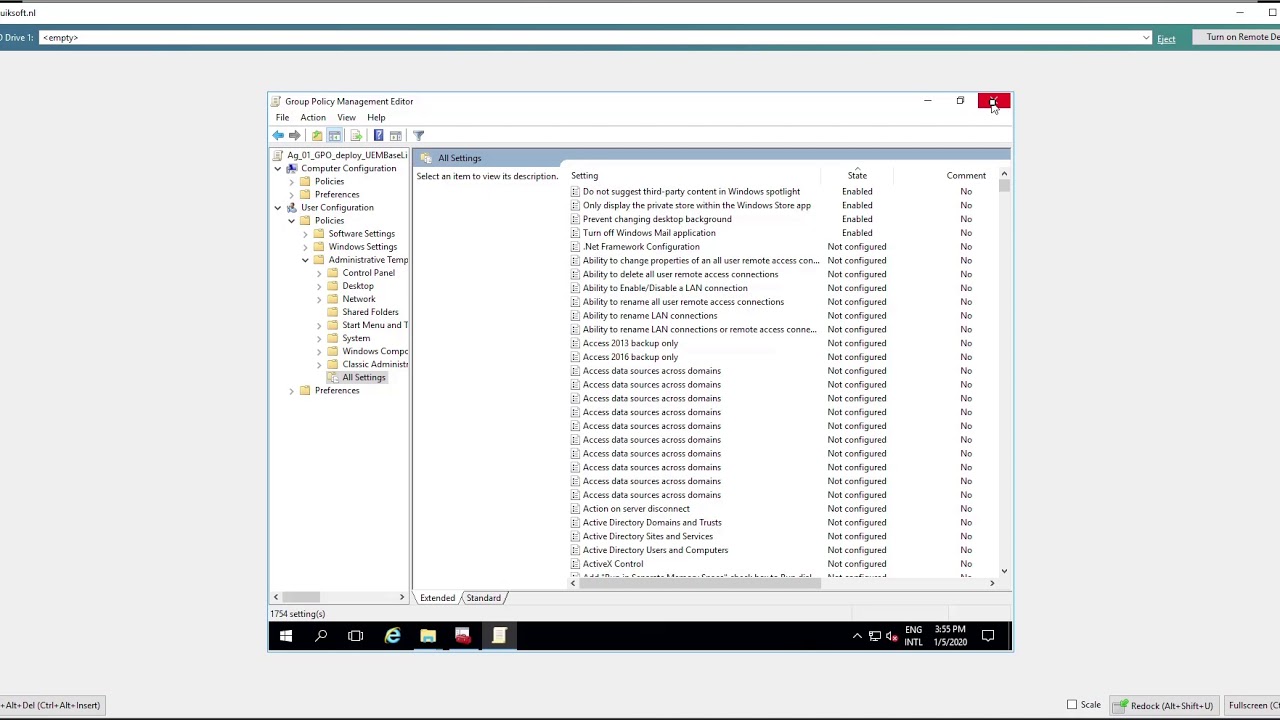The width and height of the screenshot is (1280, 720).
Task: Show hidden tray icons via the chevron
Action: [857, 636]
